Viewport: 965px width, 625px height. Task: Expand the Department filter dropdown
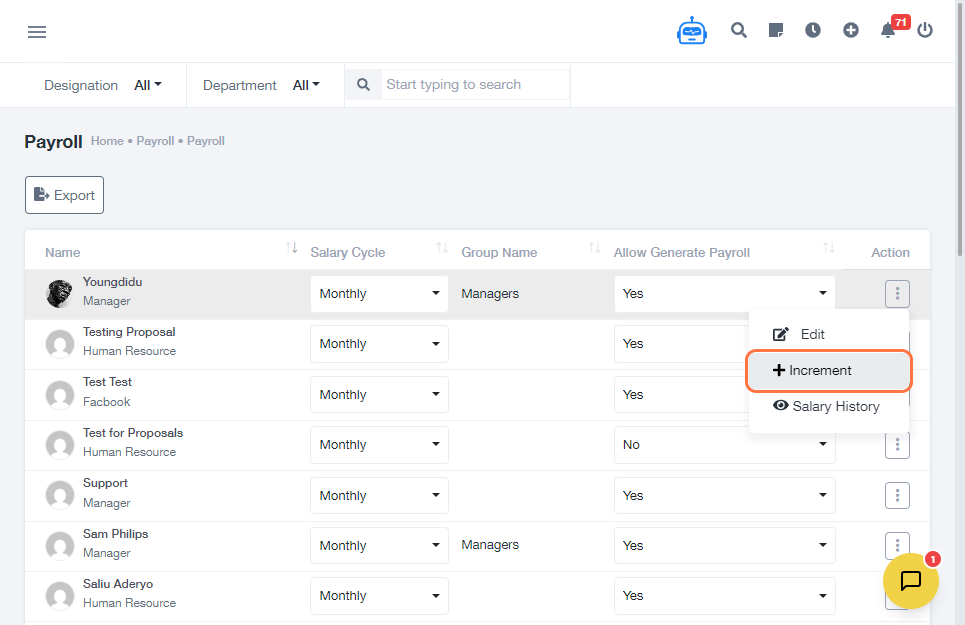(x=306, y=85)
